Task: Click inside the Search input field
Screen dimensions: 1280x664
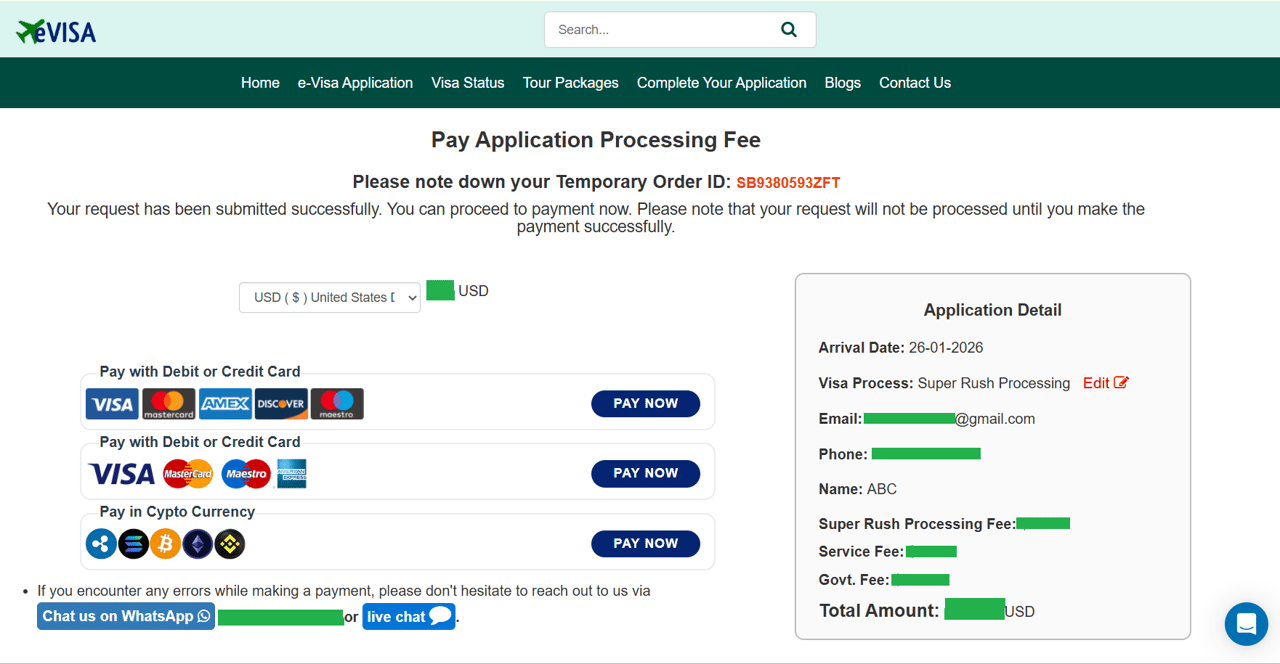Action: pos(650,29)
